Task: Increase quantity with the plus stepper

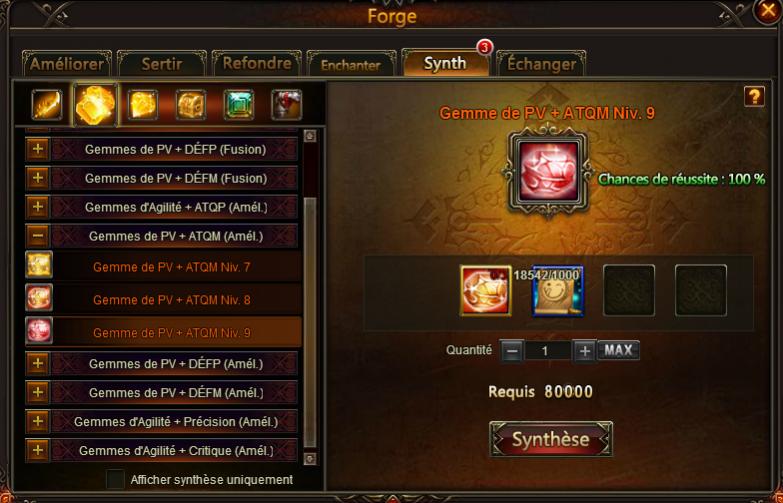Action: (x=584, y=351)
